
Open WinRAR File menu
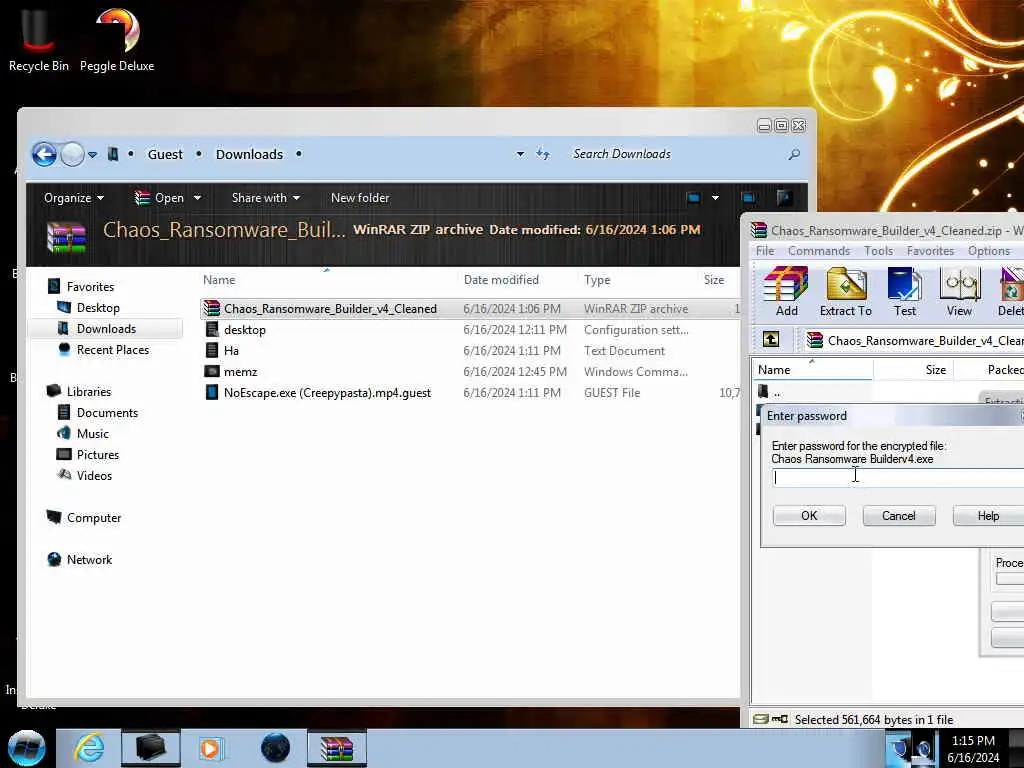point(765,251)
